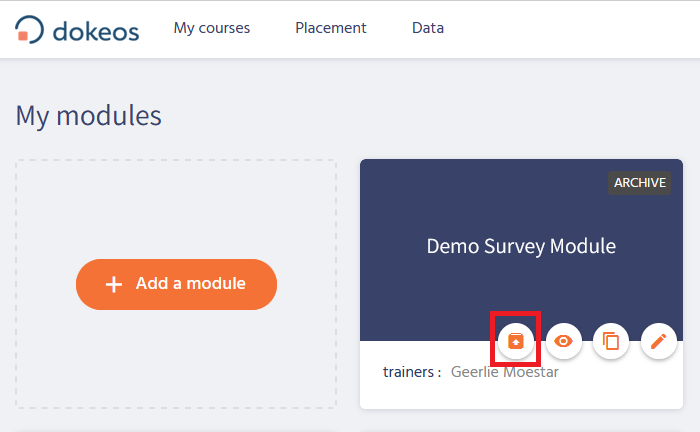Click the Dokeos logo icon
Screen dimensions: 700x432
tap(30, 29)
